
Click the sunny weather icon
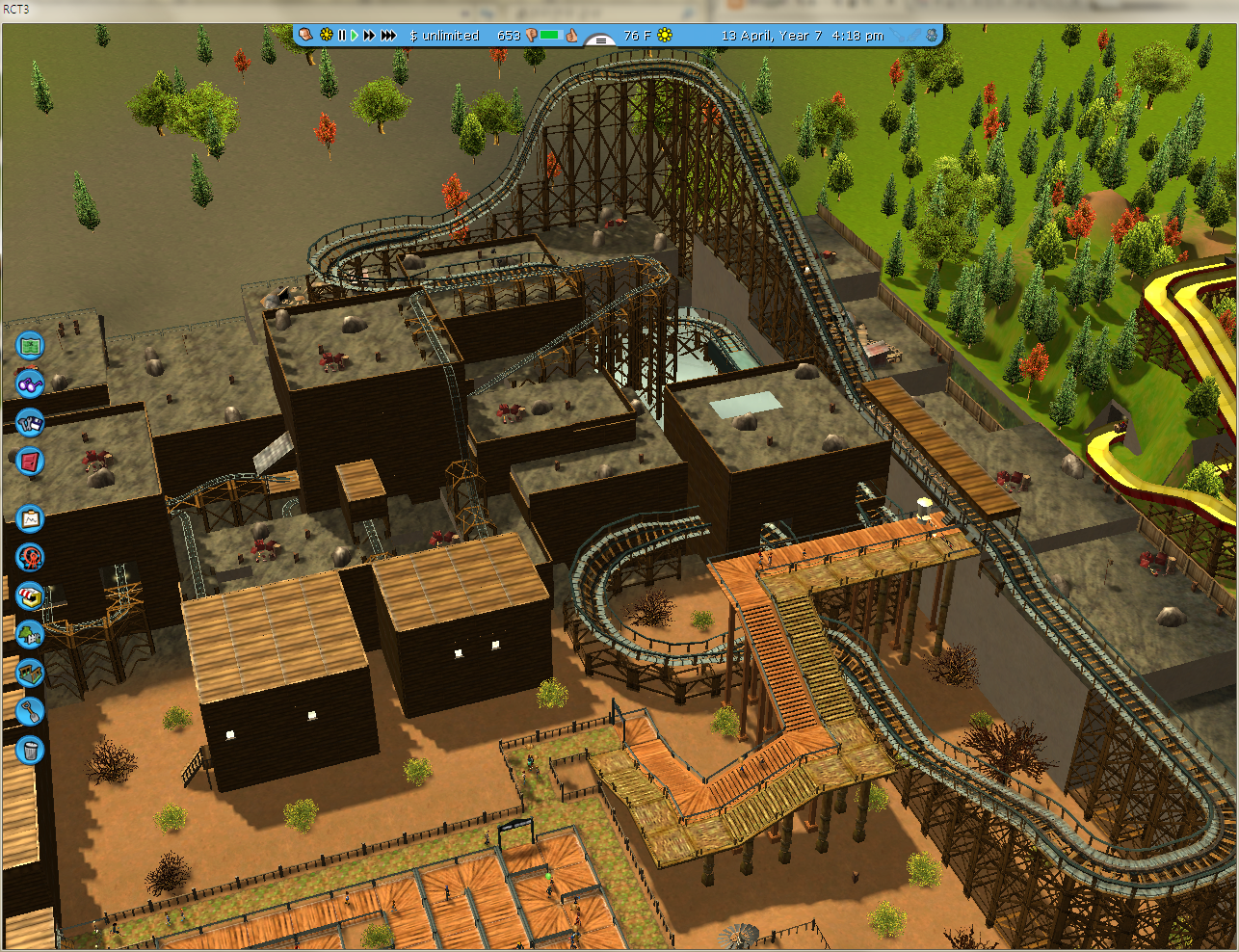click(665, 35)
